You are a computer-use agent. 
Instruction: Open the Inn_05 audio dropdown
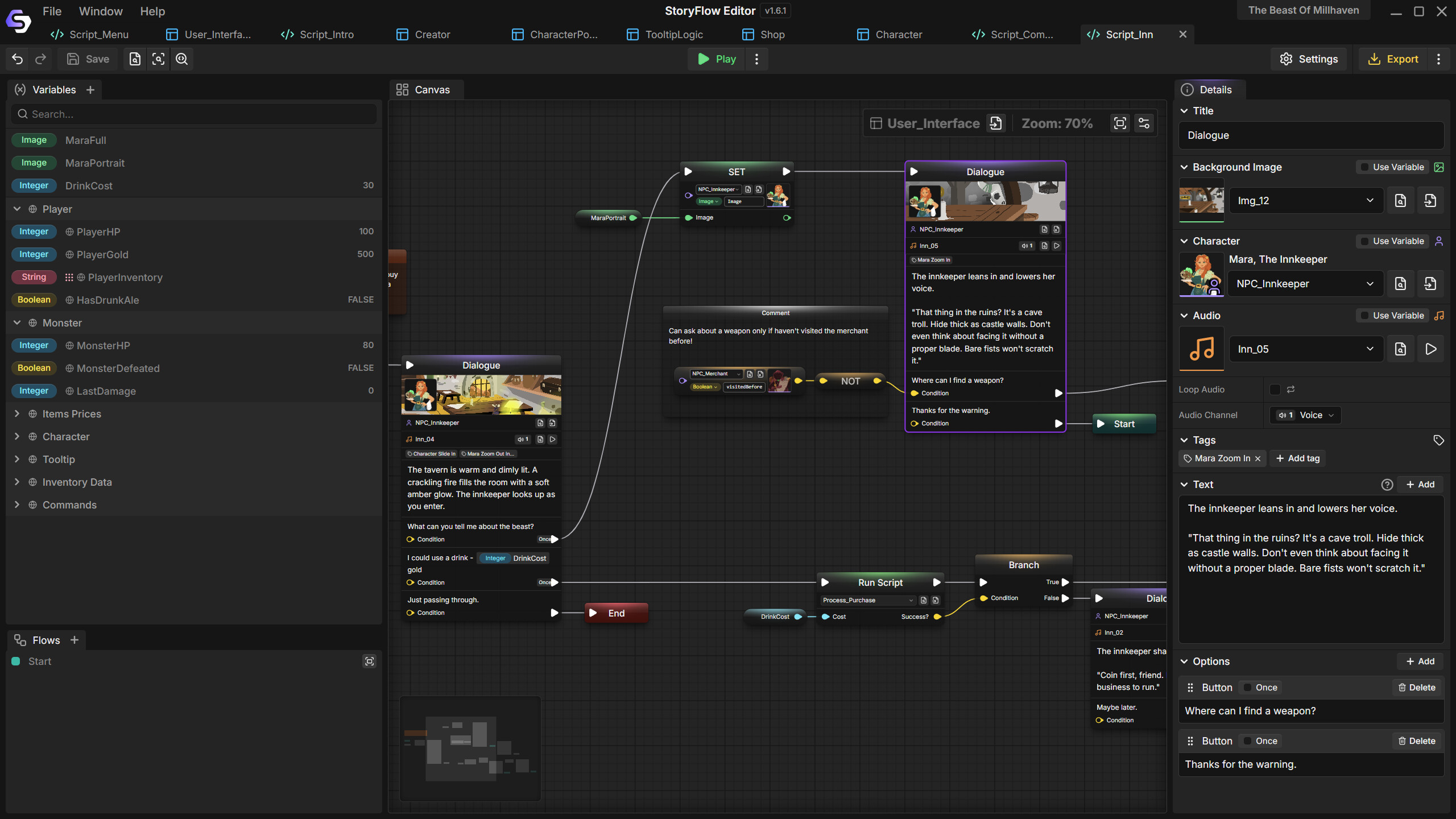(x=1306, y=349)
